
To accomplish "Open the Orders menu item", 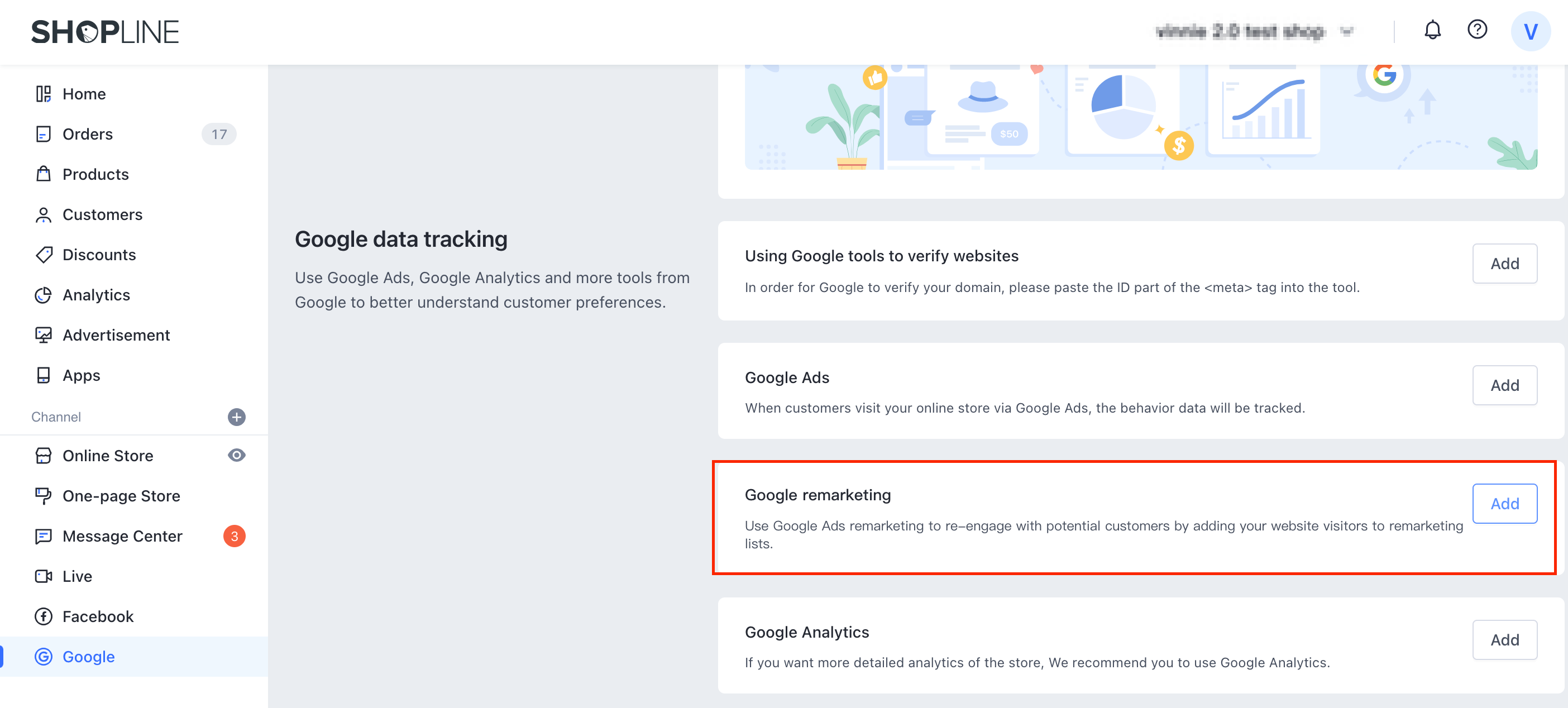I will tap(88, 134).
